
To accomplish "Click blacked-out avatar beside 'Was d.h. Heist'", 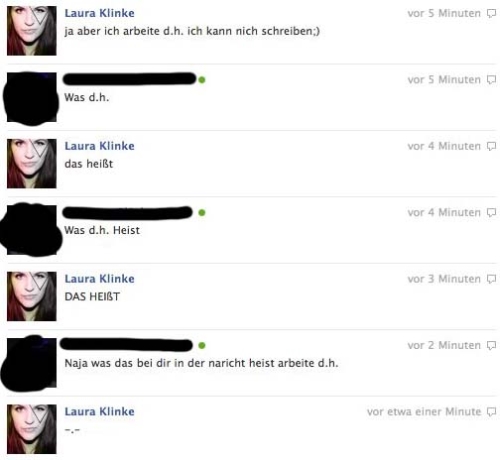I will [31, 230].
